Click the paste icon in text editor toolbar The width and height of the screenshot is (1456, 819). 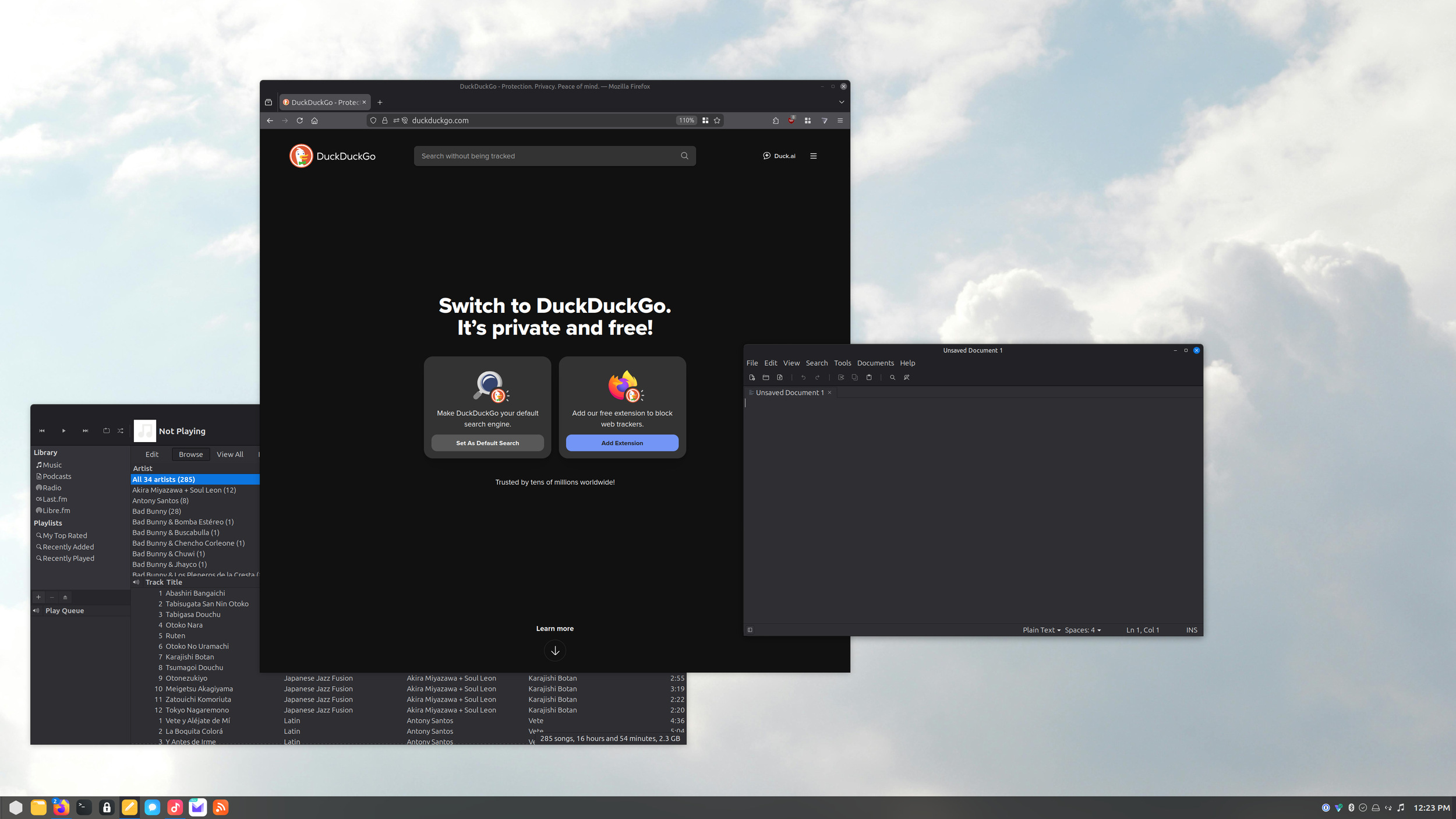(869, 377)
